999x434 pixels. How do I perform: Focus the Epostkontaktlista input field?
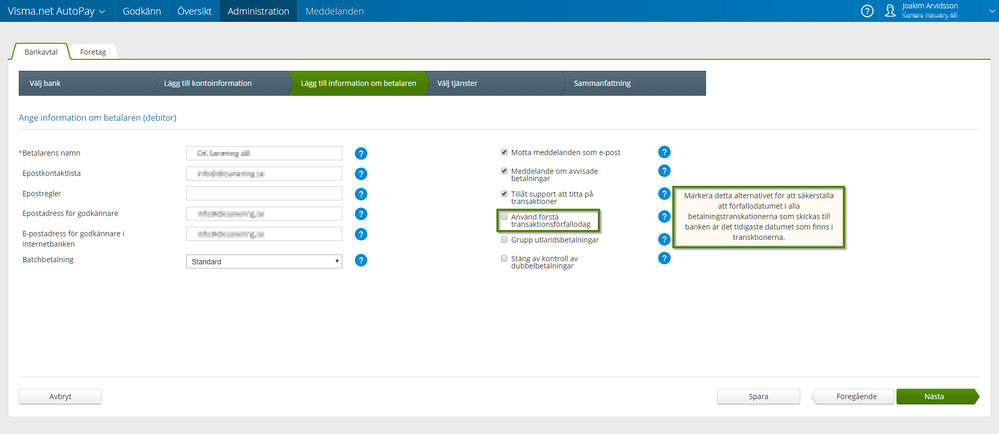[x=264, y=173]
